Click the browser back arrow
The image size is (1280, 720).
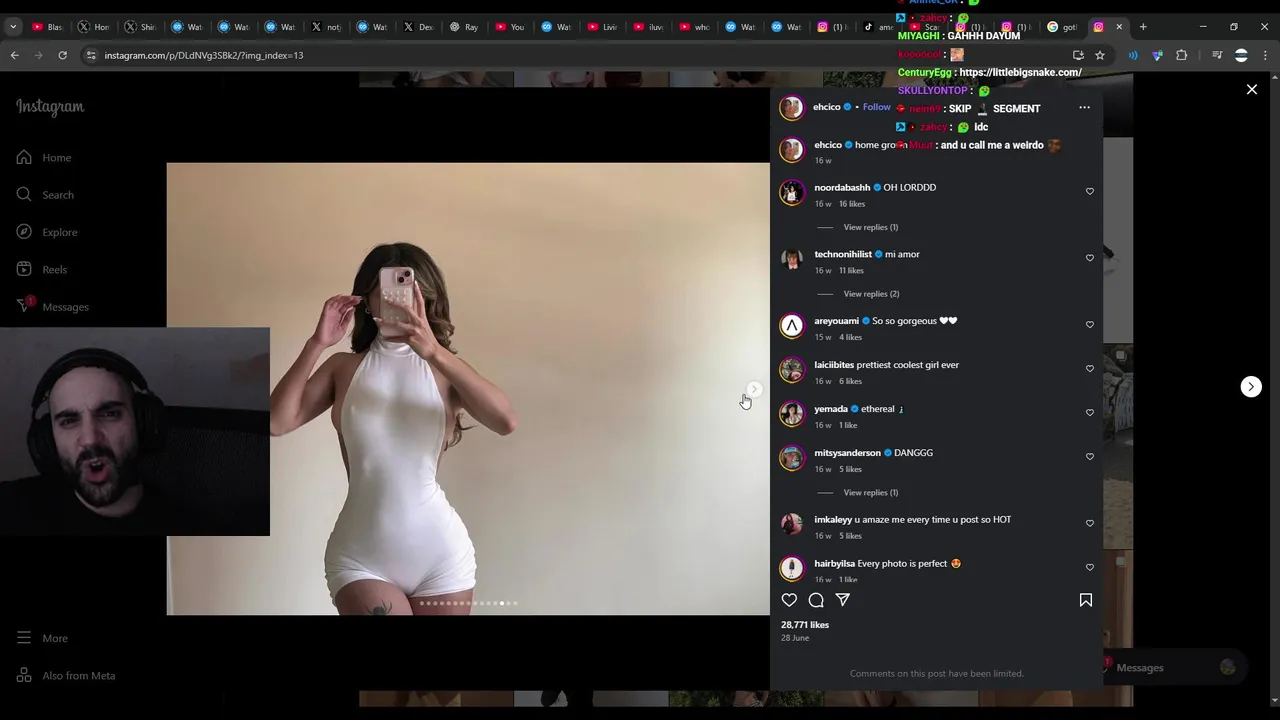pos(15,55)
